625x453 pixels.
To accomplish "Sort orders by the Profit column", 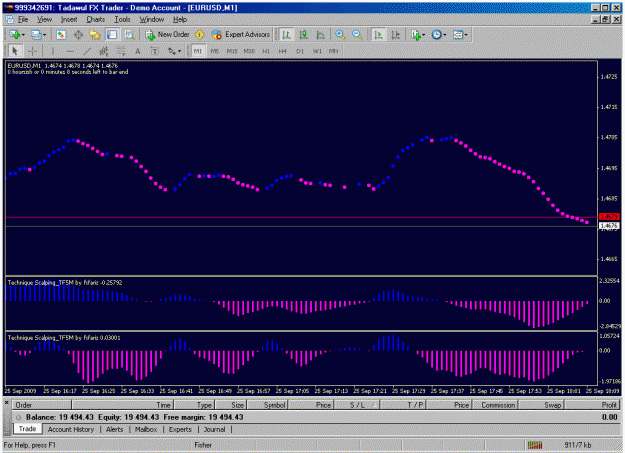I will point(592,405).
